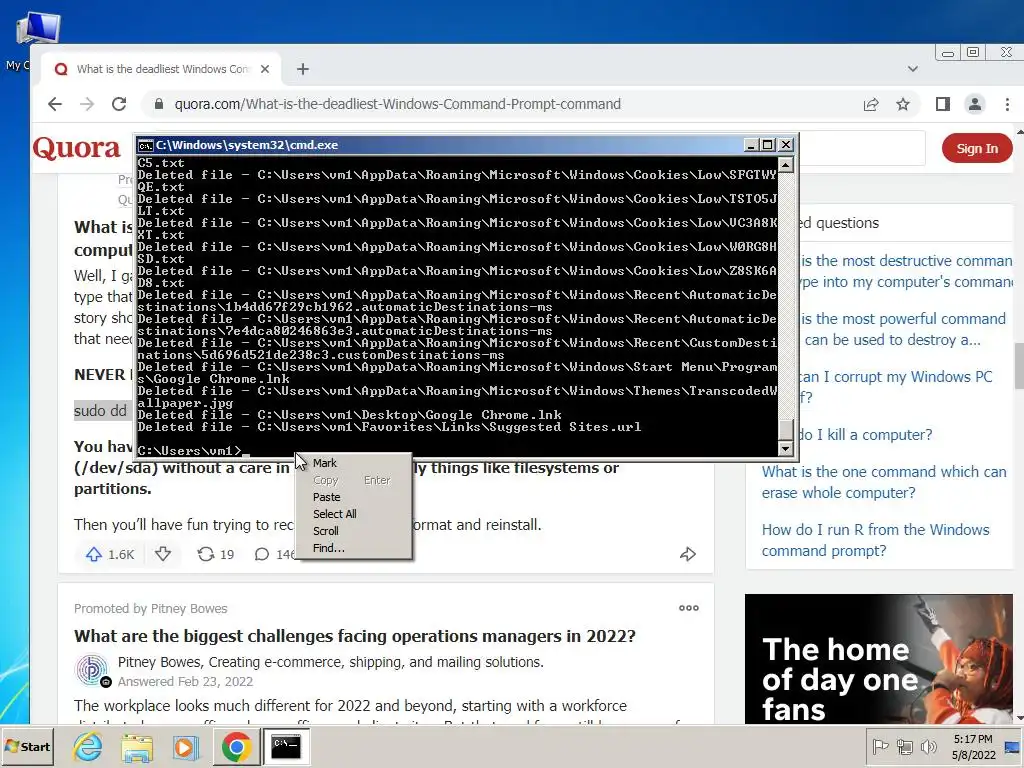Open the three-dot menu on promoted post
1024x768 pixels.
click(x=688, y=608)
